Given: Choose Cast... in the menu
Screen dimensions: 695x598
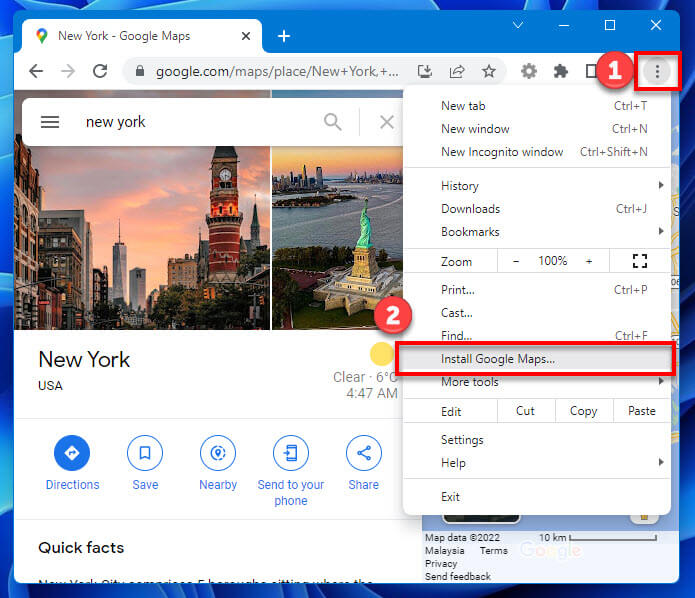Looking at the screenshot, I should (537, 313).
